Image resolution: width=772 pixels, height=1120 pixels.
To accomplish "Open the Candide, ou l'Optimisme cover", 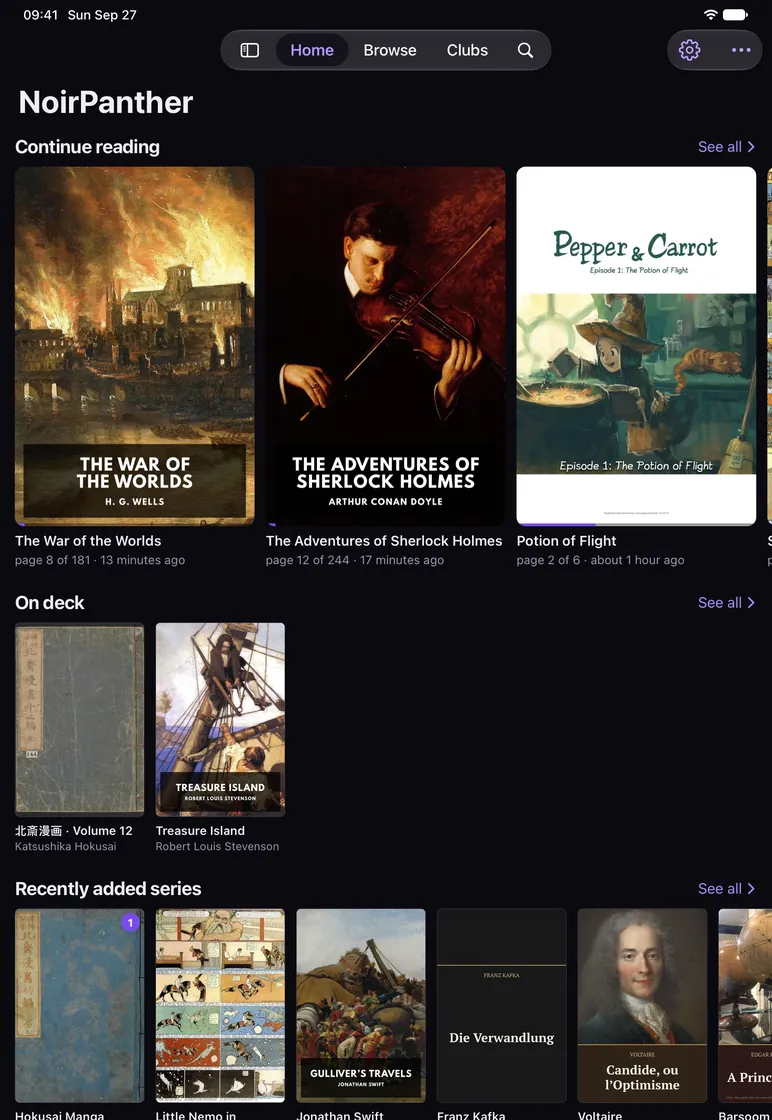I will (x=642, y=1006).
